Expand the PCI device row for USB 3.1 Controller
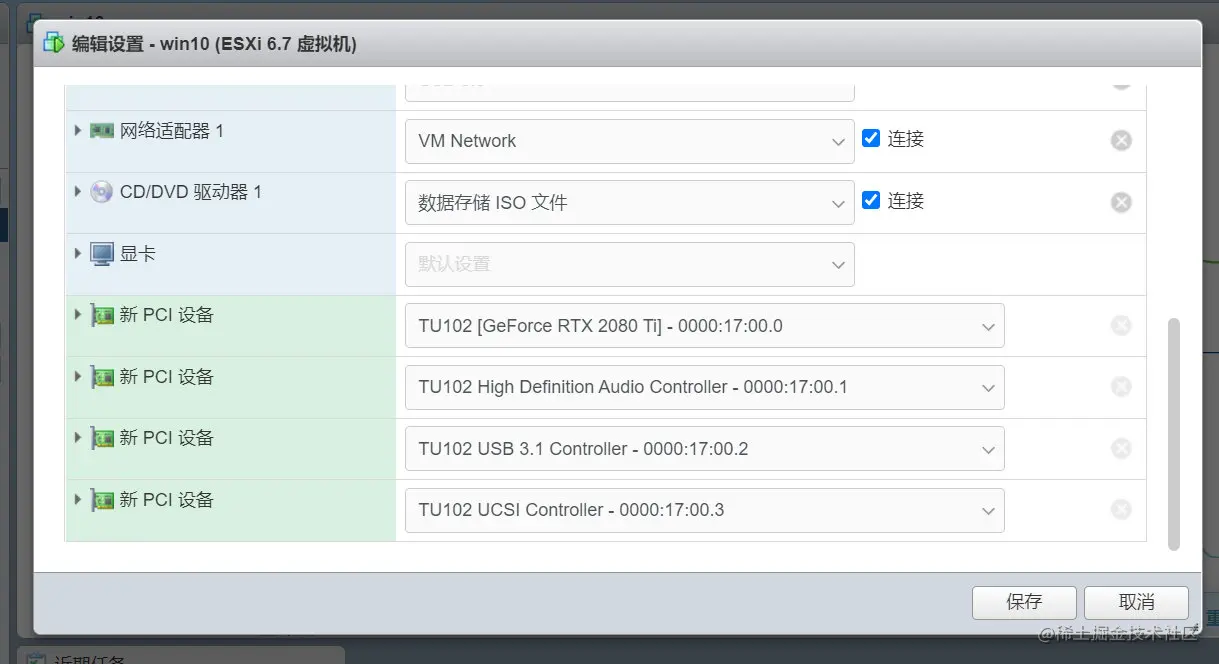Viewport: 1219px width, 664px height. pos(78,438)
